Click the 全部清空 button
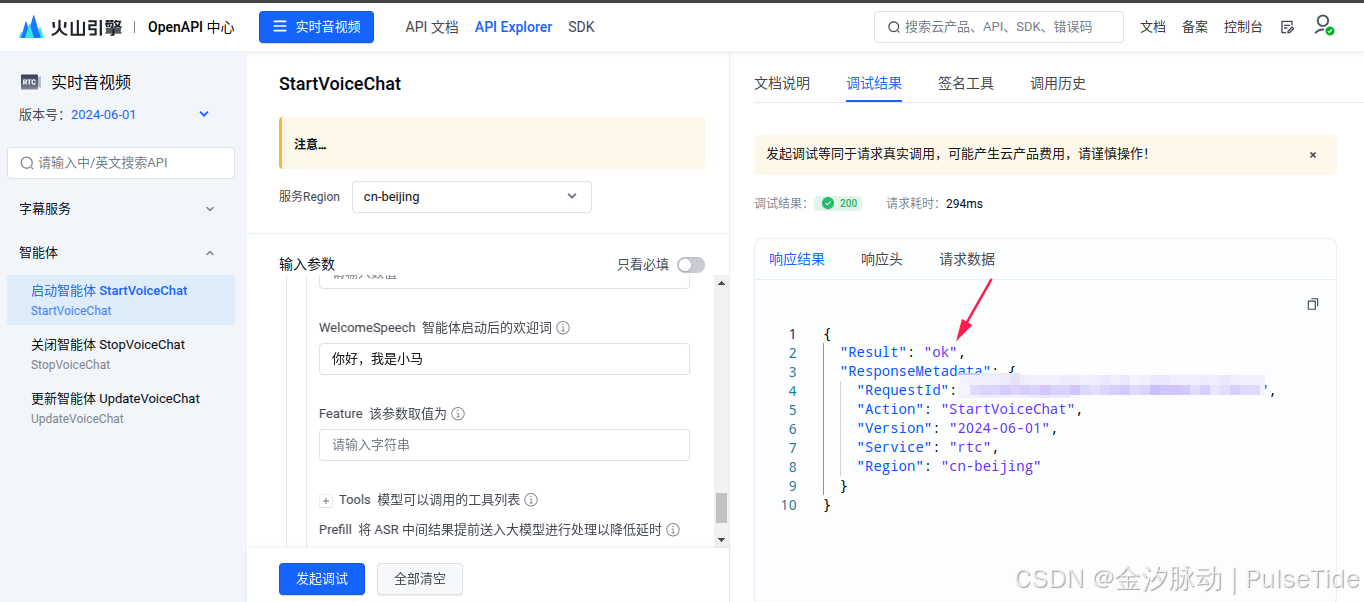The image size is (1364, 602). (x=420, y=579)
